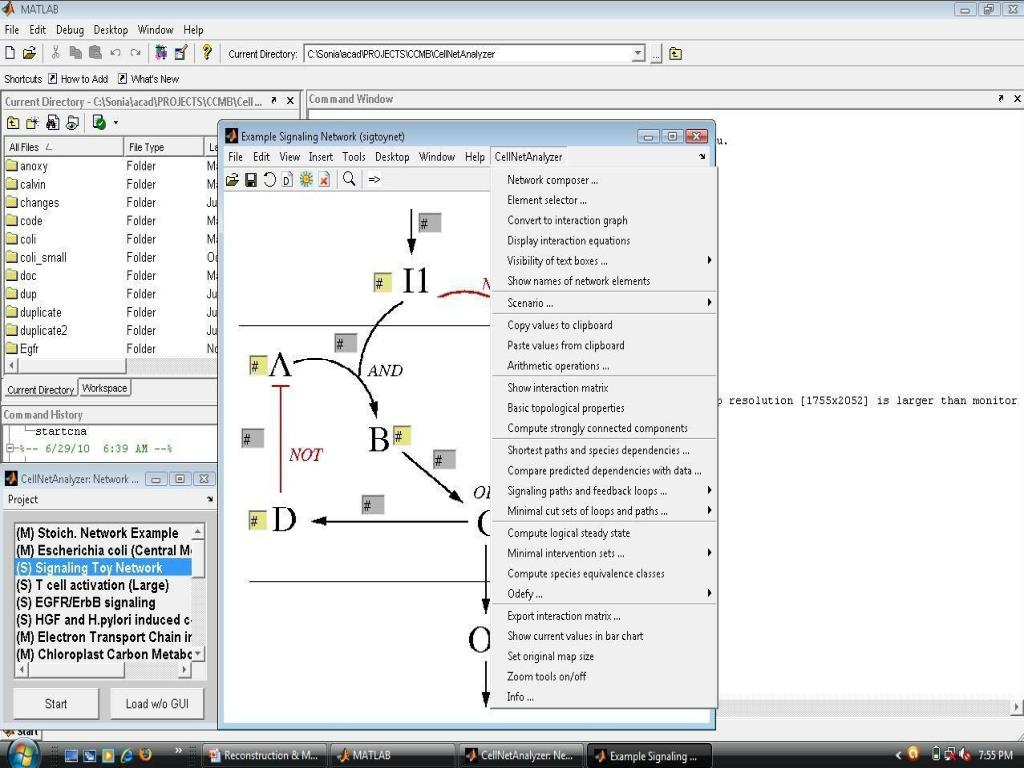Go up one directory level in main toolbar
This screenshot has width=1024, height=768.
(x=676, y=54)
